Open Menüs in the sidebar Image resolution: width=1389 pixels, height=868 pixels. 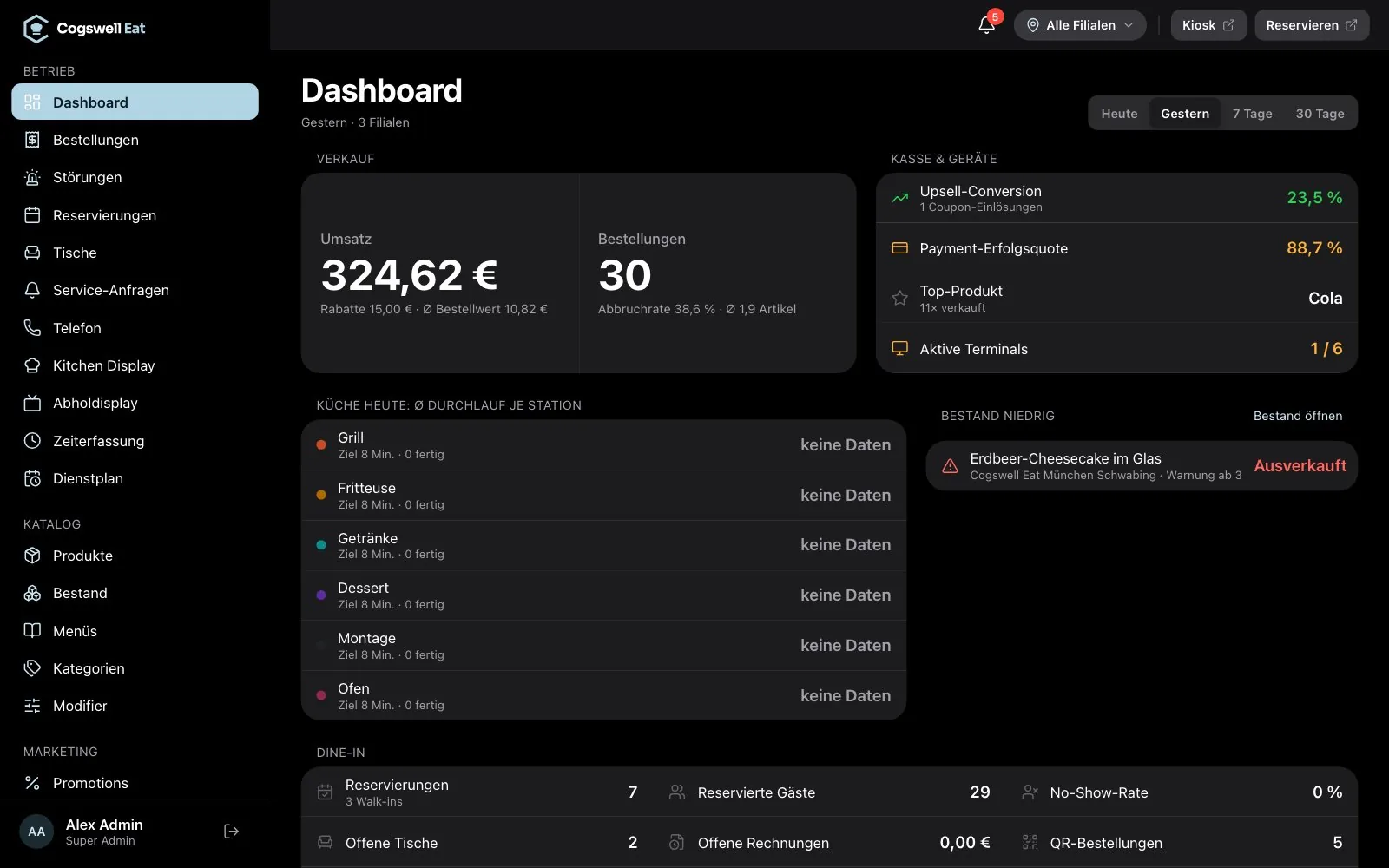(135, 631)
